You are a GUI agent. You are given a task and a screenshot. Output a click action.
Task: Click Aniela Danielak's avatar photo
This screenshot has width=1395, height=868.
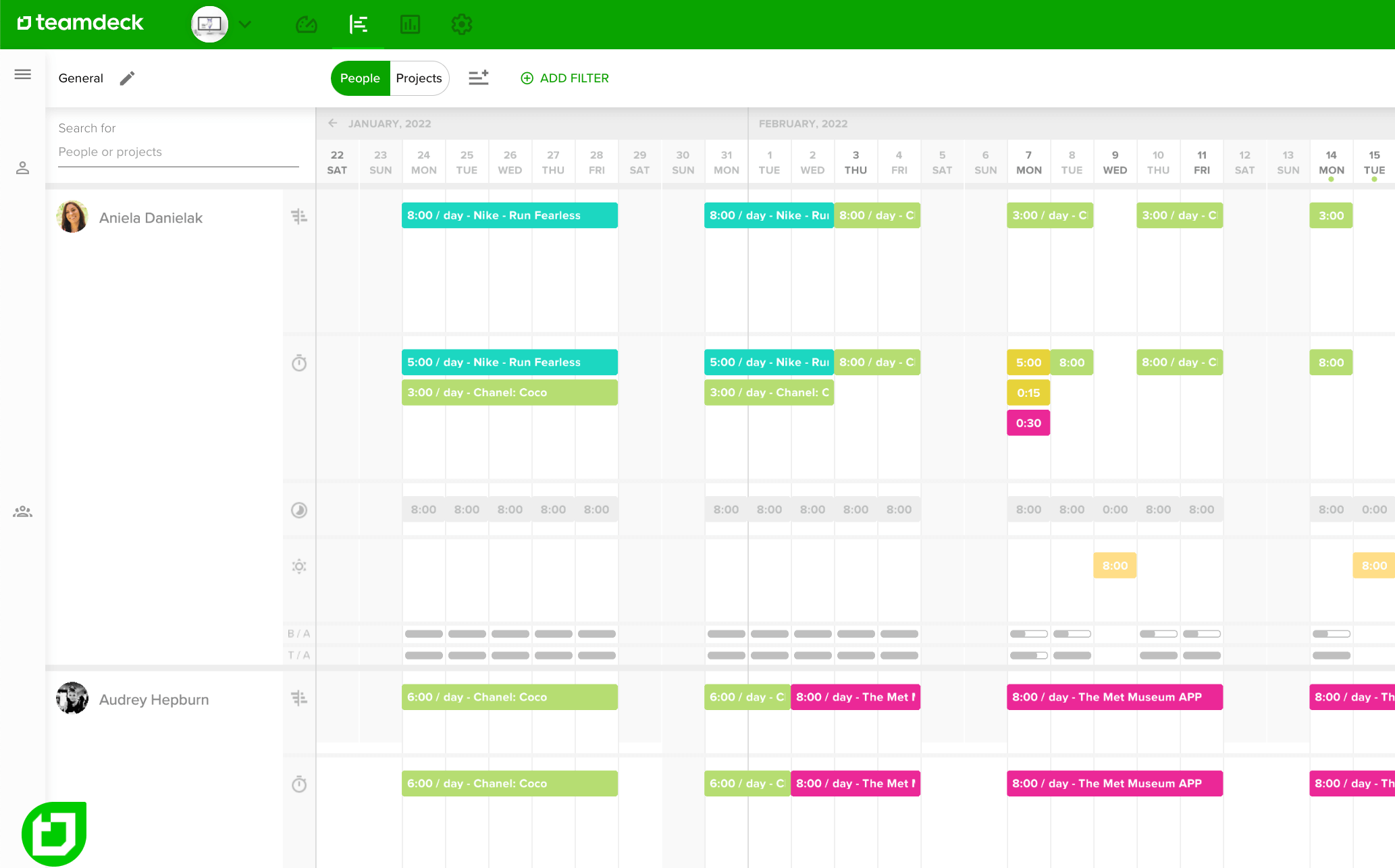pyautogui.click(x=72, y=217)
